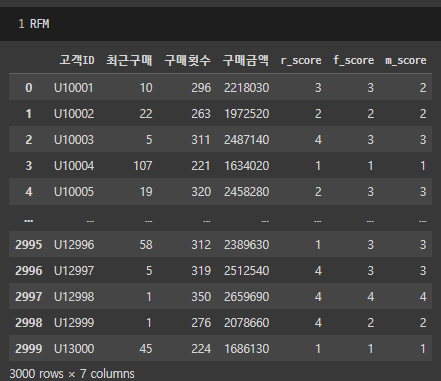Click purchase count 221

[x=201, y=166]
